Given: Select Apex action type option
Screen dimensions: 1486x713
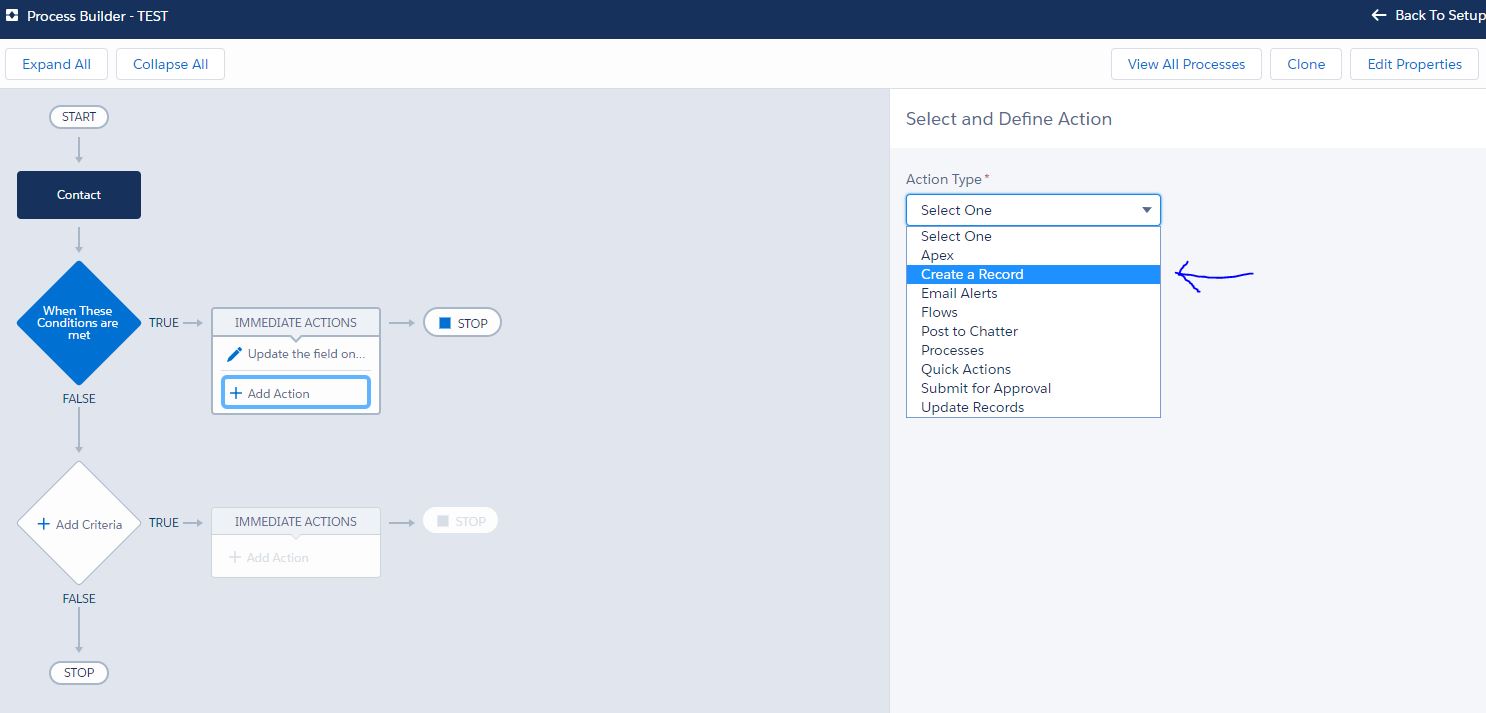Looking at the screenshot, I should (x=937, y=255).
